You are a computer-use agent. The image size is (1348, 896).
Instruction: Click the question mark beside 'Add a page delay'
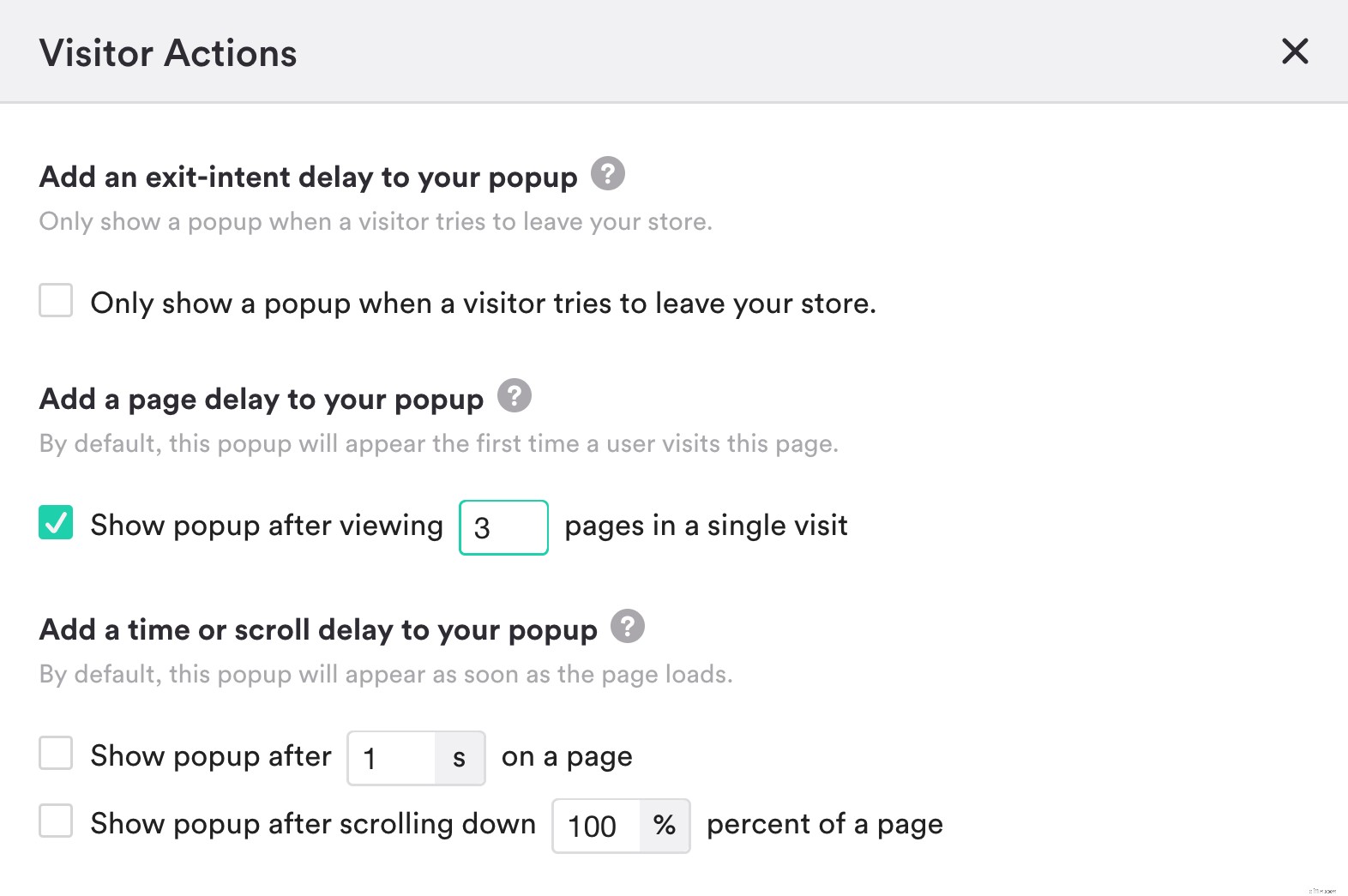[515, 395]
